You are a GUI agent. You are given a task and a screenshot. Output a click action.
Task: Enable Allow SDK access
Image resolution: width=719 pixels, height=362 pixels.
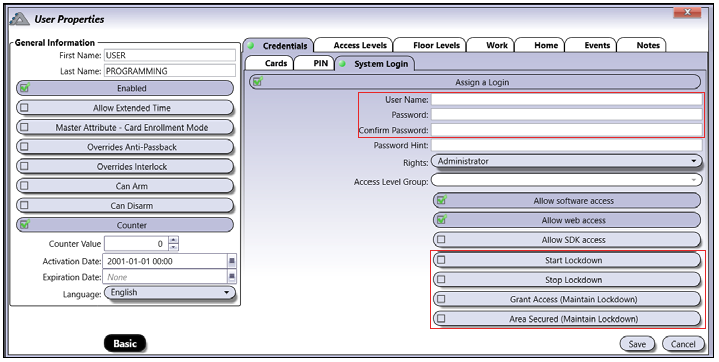(x=567, y=239)
